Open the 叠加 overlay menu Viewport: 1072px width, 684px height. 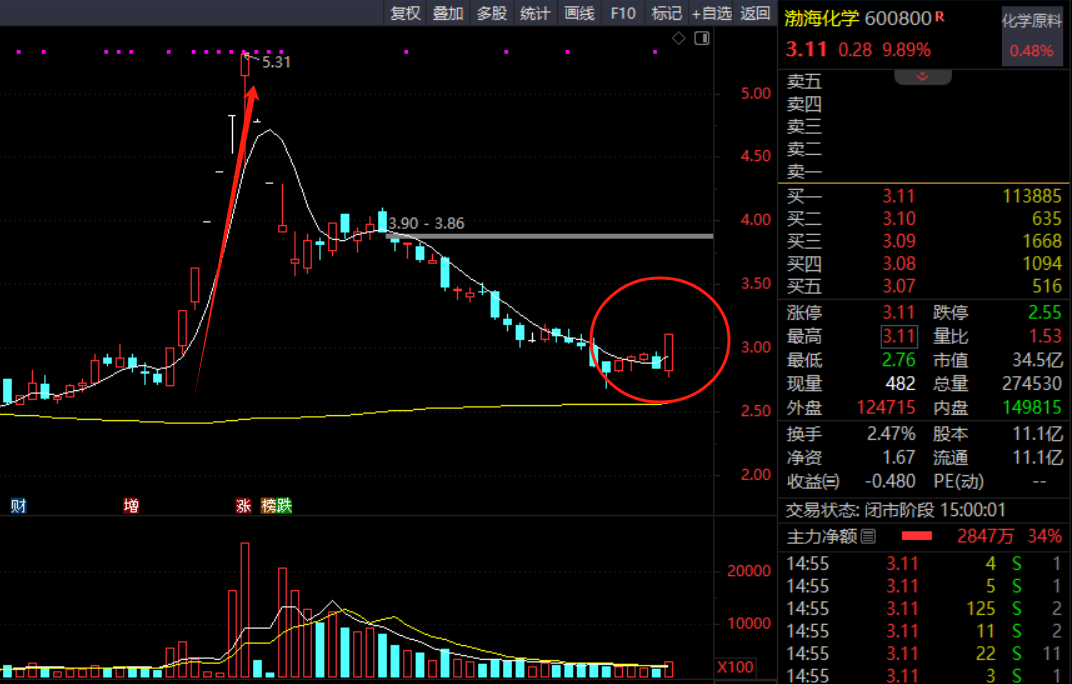pyautogui.click(x=448, y=13)
